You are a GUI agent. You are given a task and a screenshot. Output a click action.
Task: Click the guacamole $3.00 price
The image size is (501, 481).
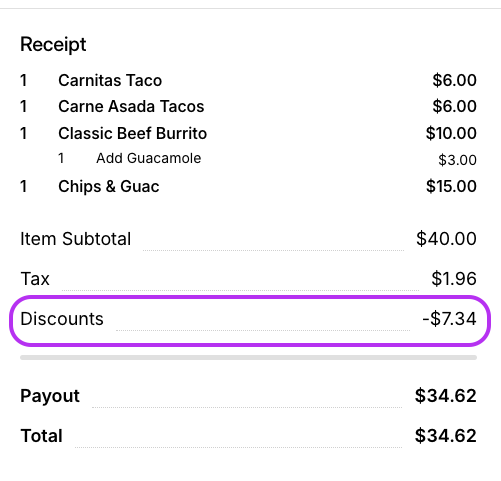[457, 160]
